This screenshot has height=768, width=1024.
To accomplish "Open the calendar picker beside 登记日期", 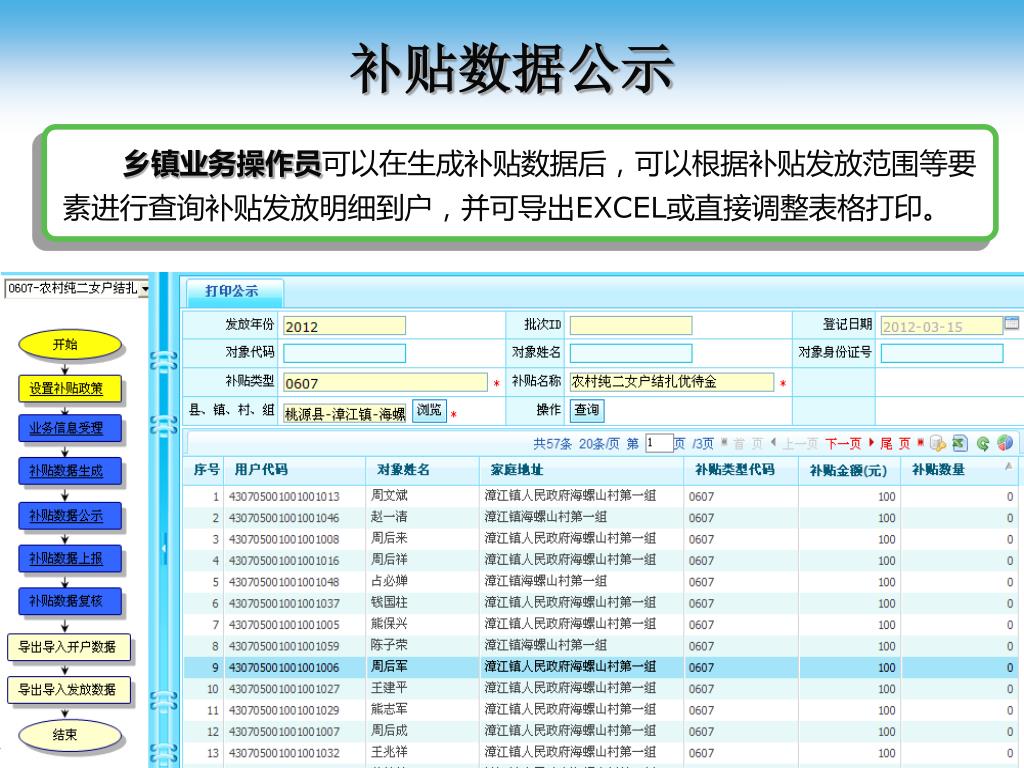I will [1012, 323].
